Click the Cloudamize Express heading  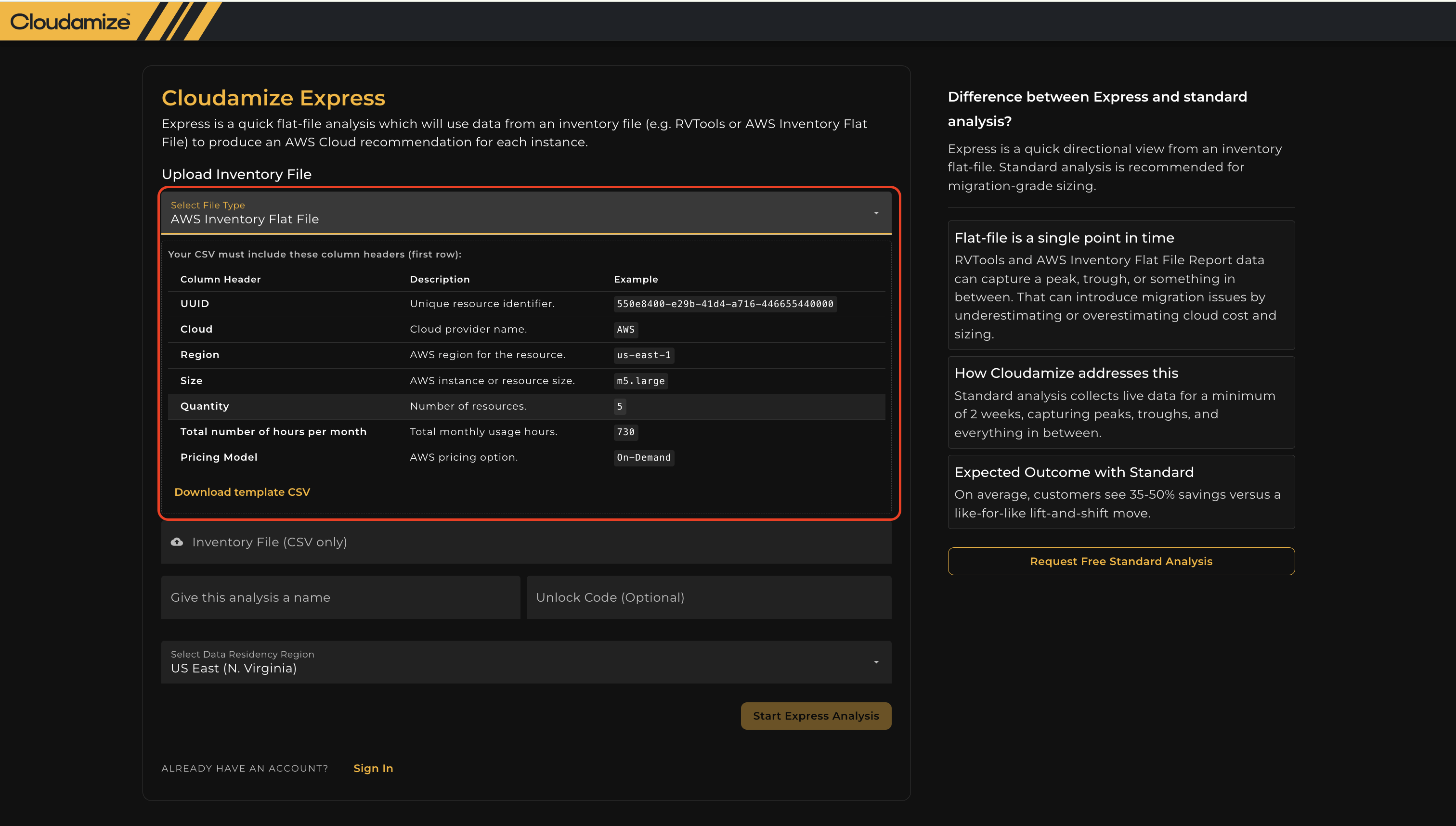[x=273, y=98]
